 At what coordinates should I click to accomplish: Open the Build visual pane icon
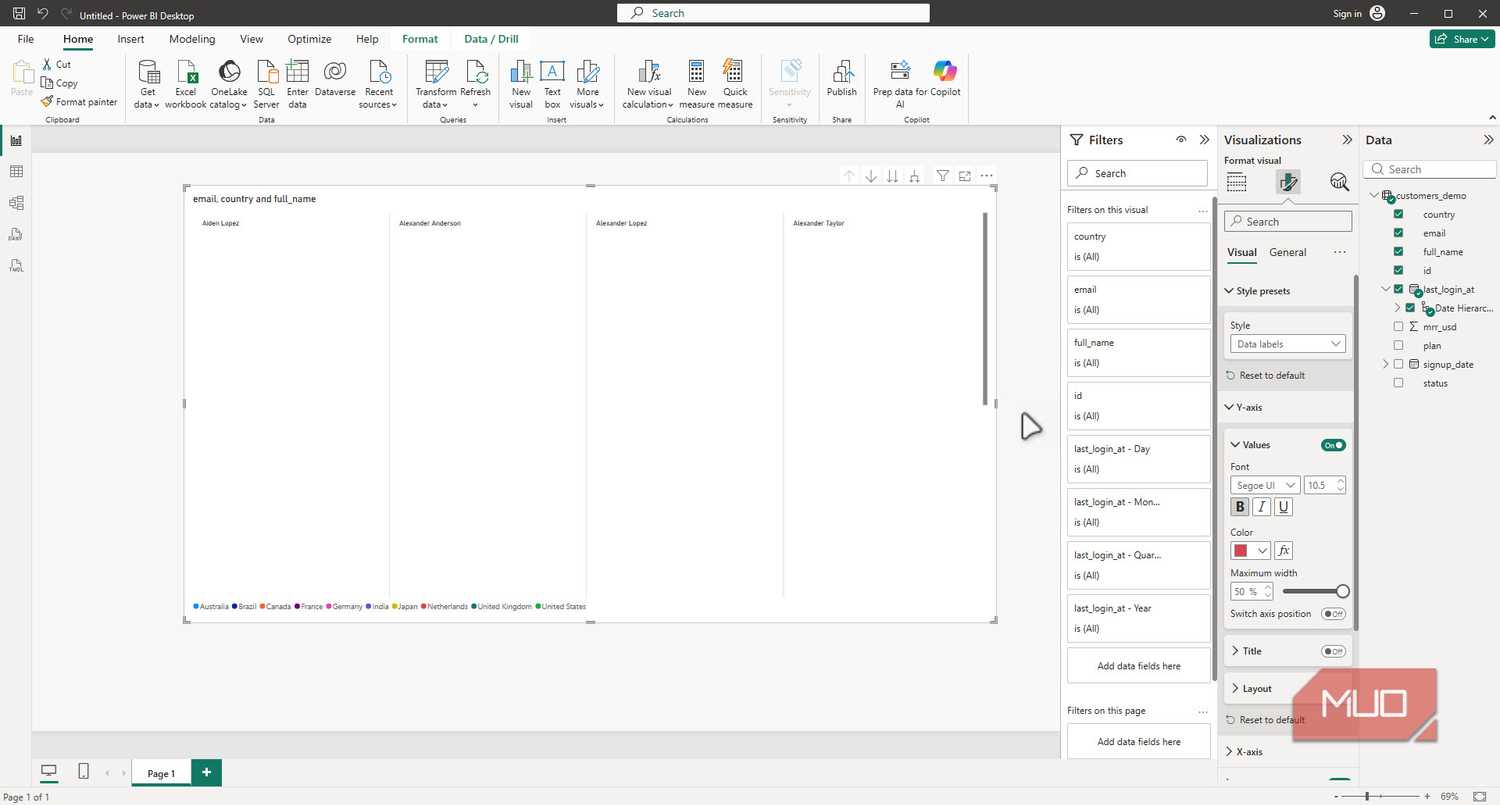coord(1237,181)
